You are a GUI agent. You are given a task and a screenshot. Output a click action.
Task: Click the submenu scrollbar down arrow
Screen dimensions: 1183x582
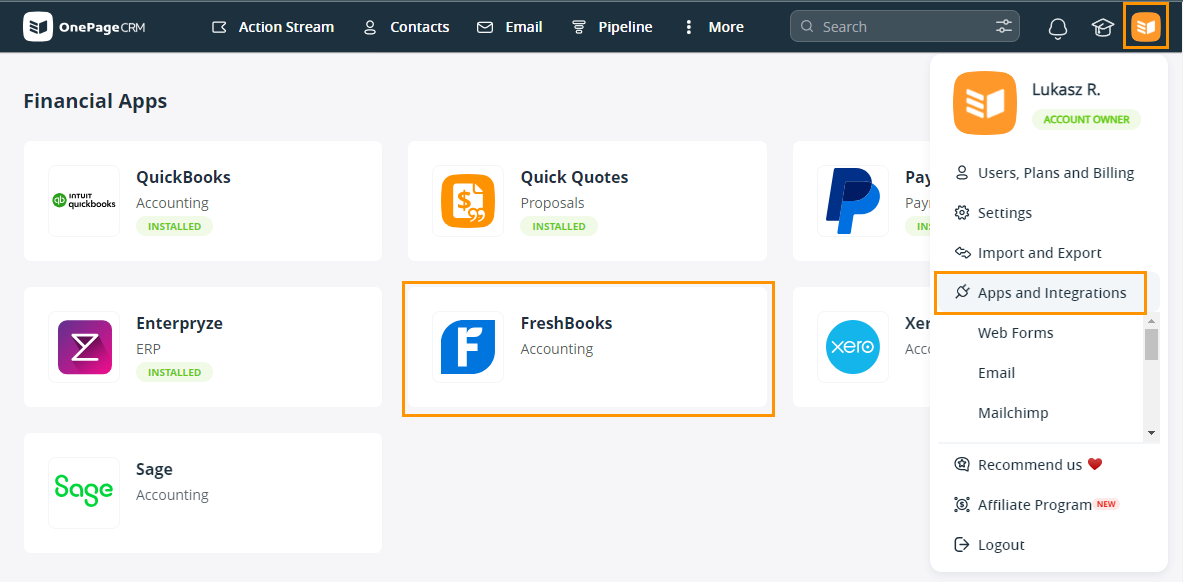click(x=1151, y=433)
